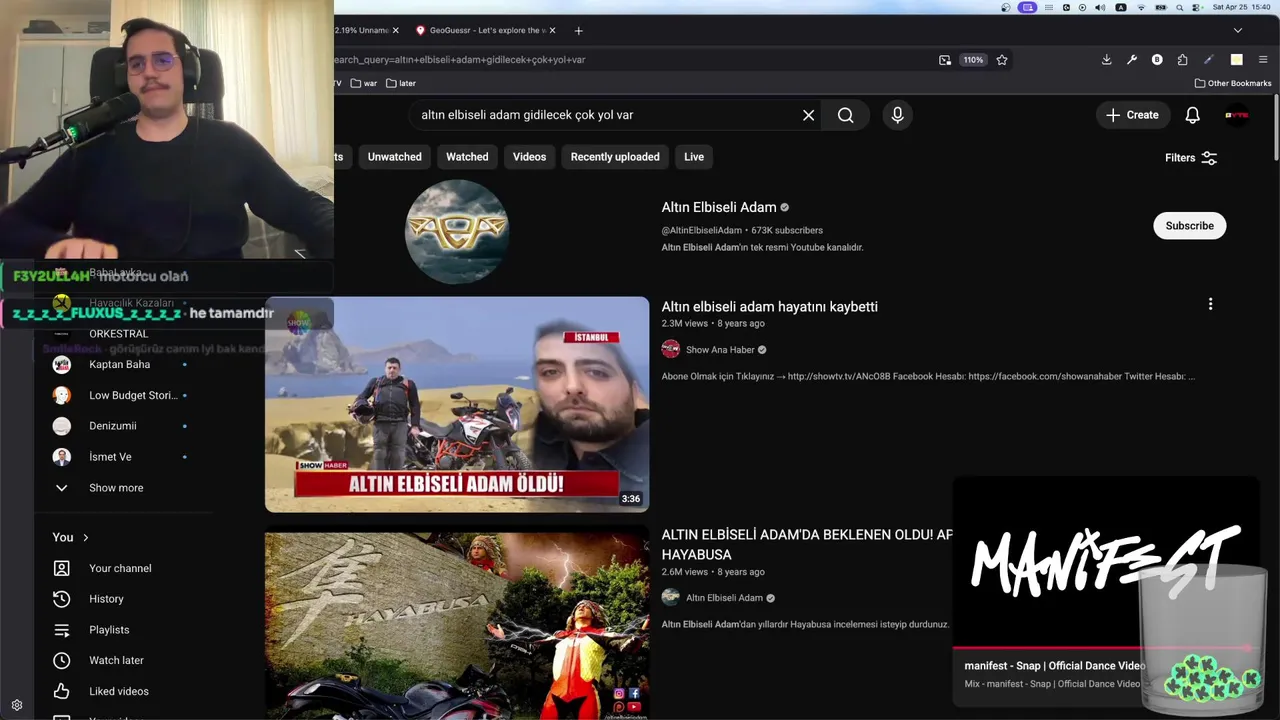Click the Altın Elbiseli Adam channel avatar
1280x720 pixels.
tap(457, 231)
